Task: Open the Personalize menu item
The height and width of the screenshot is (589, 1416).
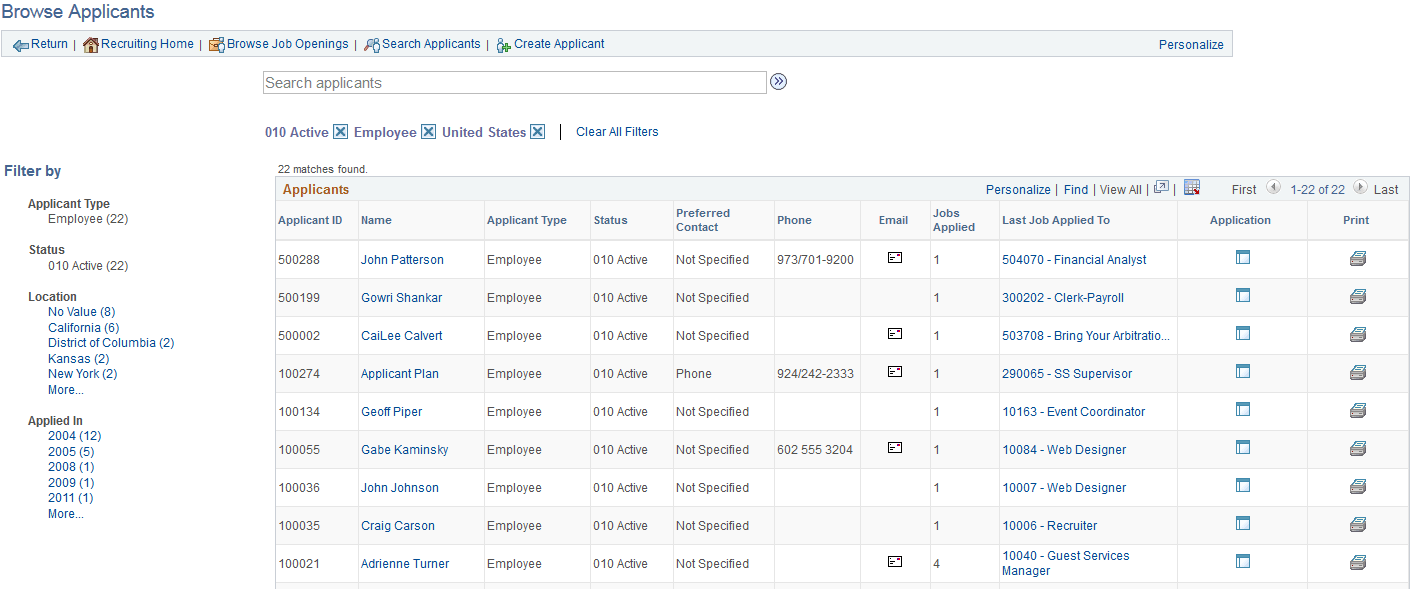Action: [1190, 44]
